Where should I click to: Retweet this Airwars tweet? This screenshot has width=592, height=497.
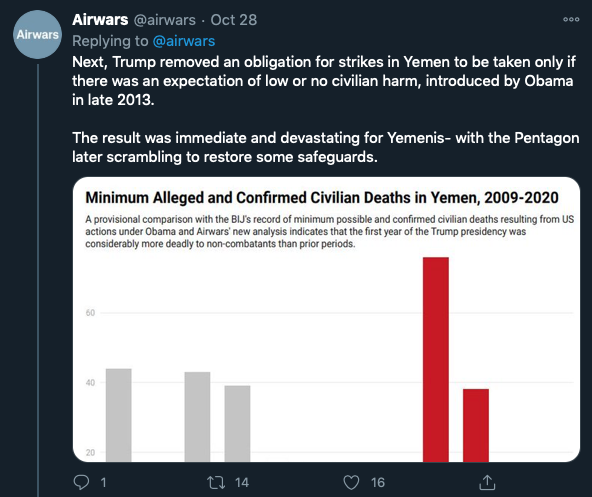tap(216, 483)
